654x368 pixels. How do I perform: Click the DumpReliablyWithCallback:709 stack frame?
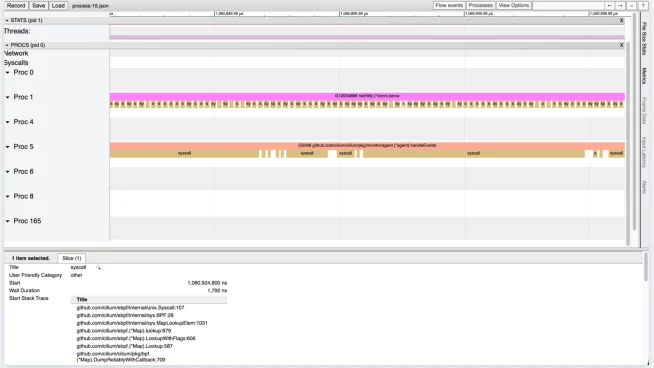[x=121, y=357]
